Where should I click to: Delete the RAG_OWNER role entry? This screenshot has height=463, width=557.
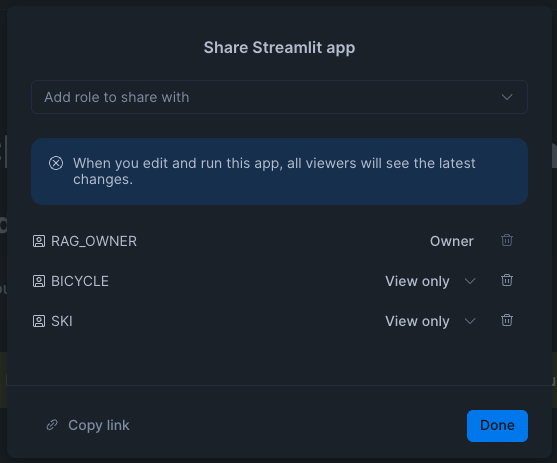(x=507, y=240)
